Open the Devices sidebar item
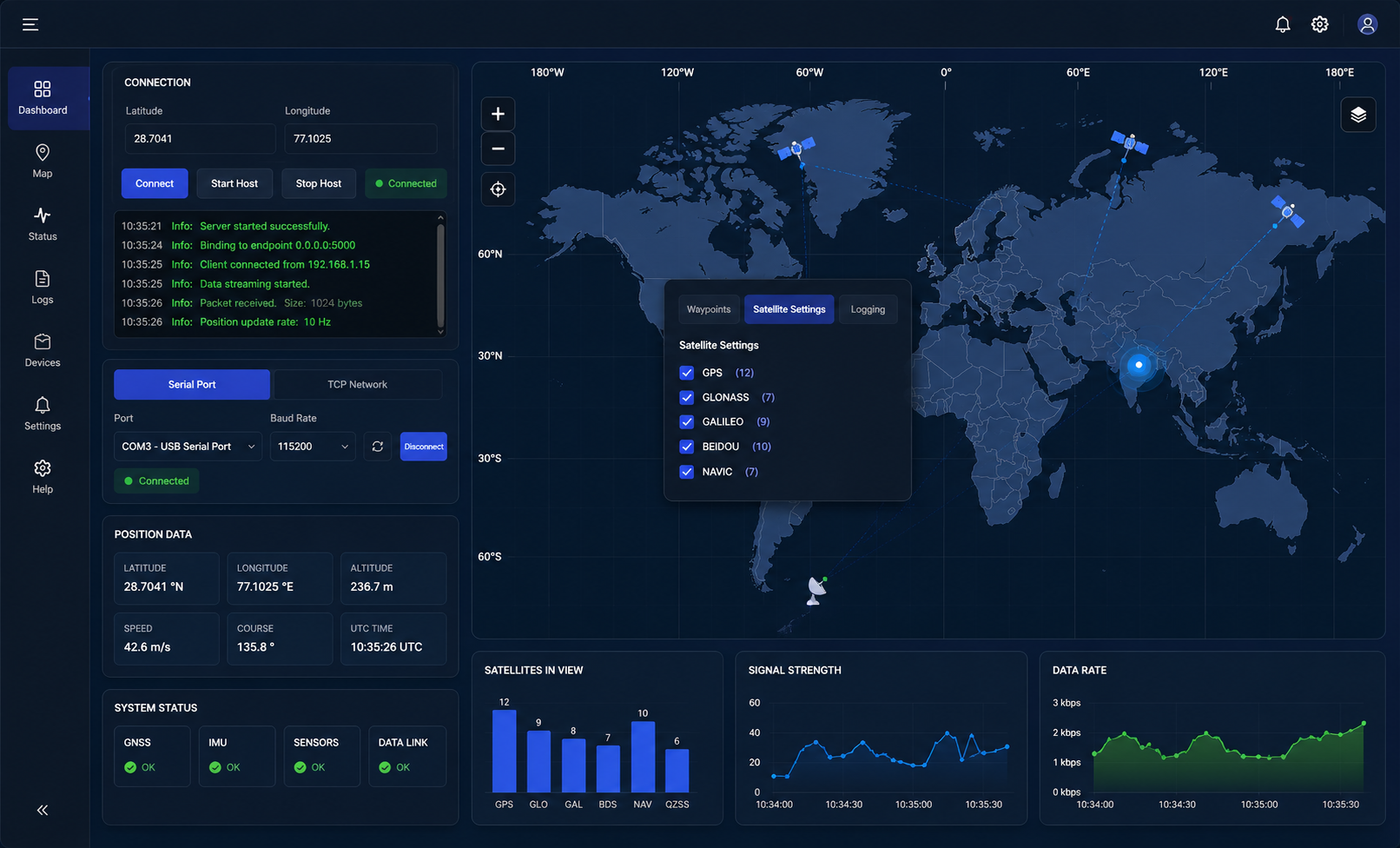 click(43, 351)
